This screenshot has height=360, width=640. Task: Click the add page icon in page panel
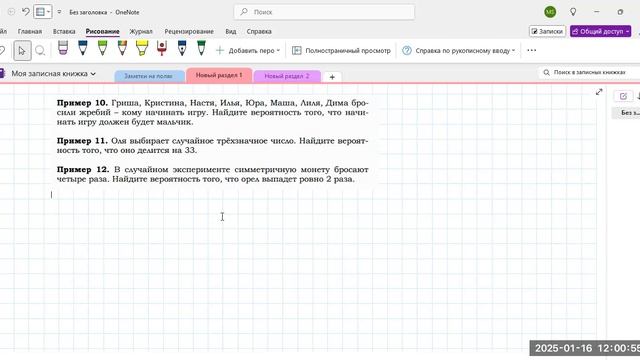click(x=623, y=96)
